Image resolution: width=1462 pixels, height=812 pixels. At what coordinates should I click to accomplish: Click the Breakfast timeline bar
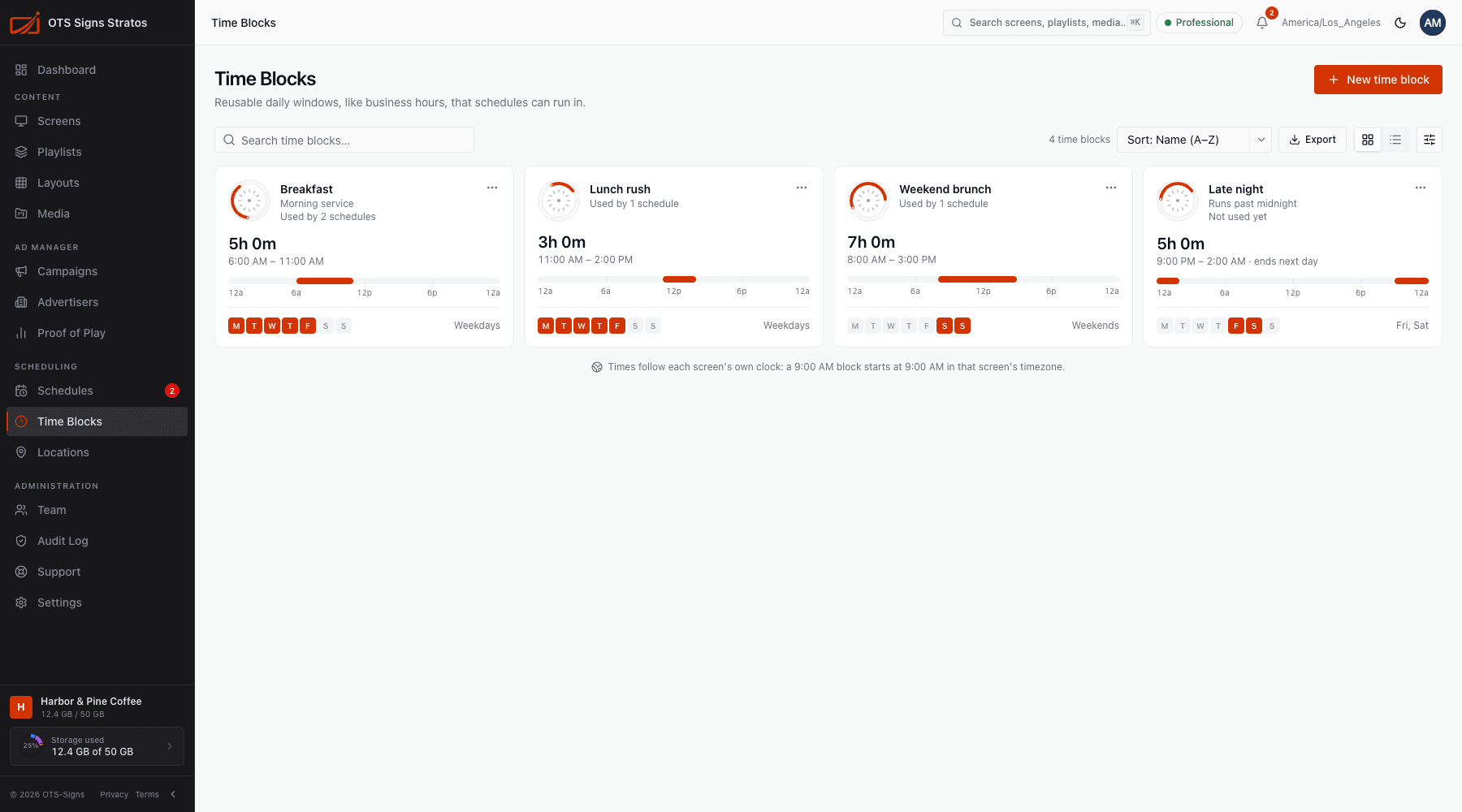tap(364, 281)
